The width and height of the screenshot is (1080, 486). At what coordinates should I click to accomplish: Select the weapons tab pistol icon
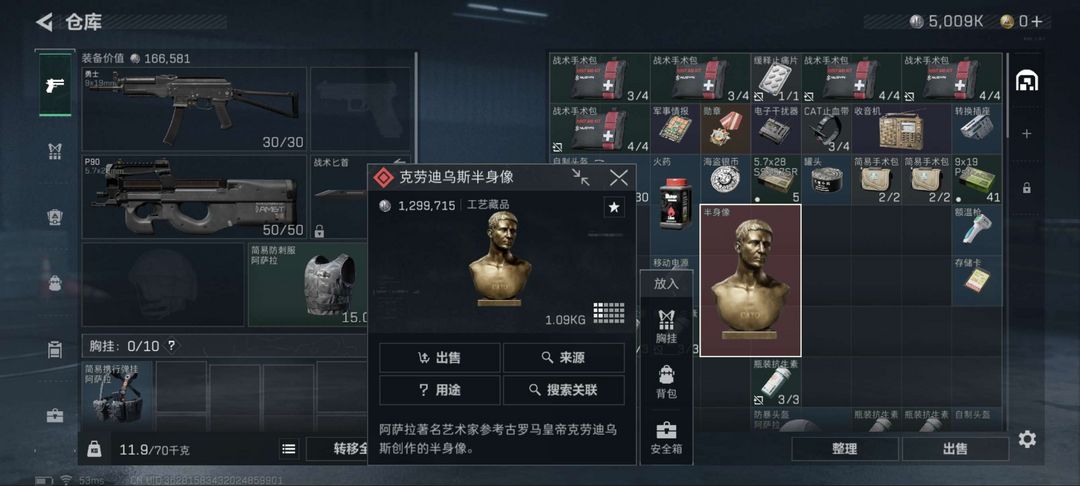click(x=54, y=85)
